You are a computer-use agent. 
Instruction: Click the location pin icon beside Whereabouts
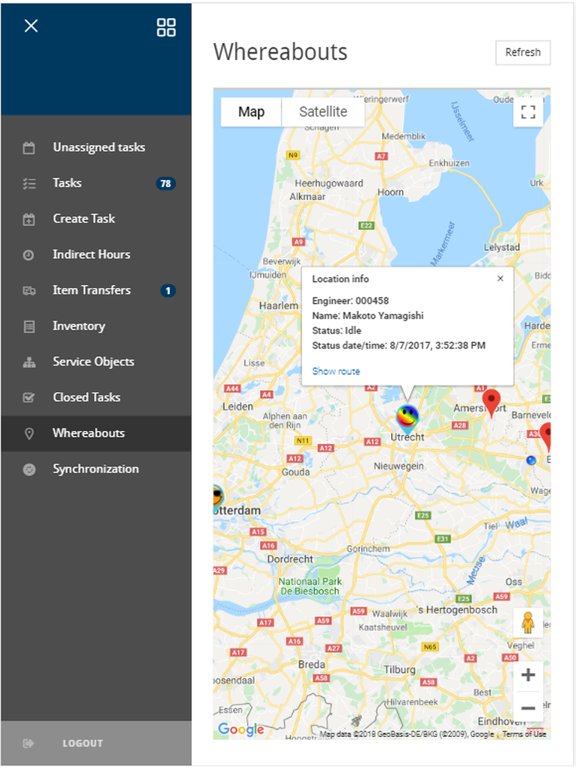29,433
